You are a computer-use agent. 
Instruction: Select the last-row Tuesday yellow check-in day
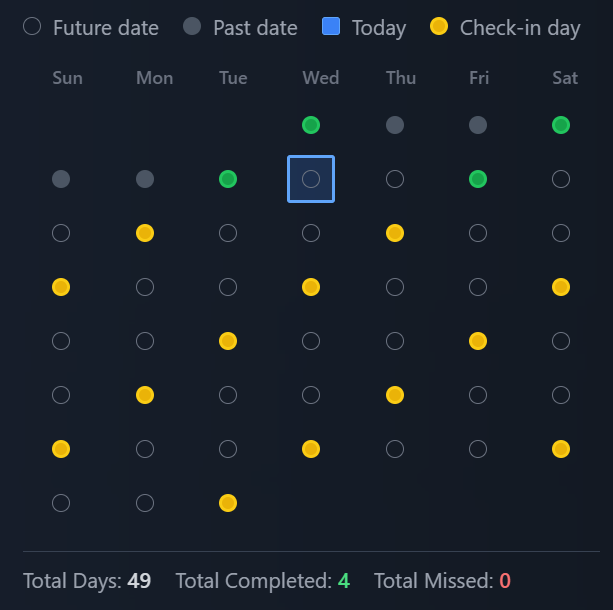pyautogui.click(x=228, y=503)
